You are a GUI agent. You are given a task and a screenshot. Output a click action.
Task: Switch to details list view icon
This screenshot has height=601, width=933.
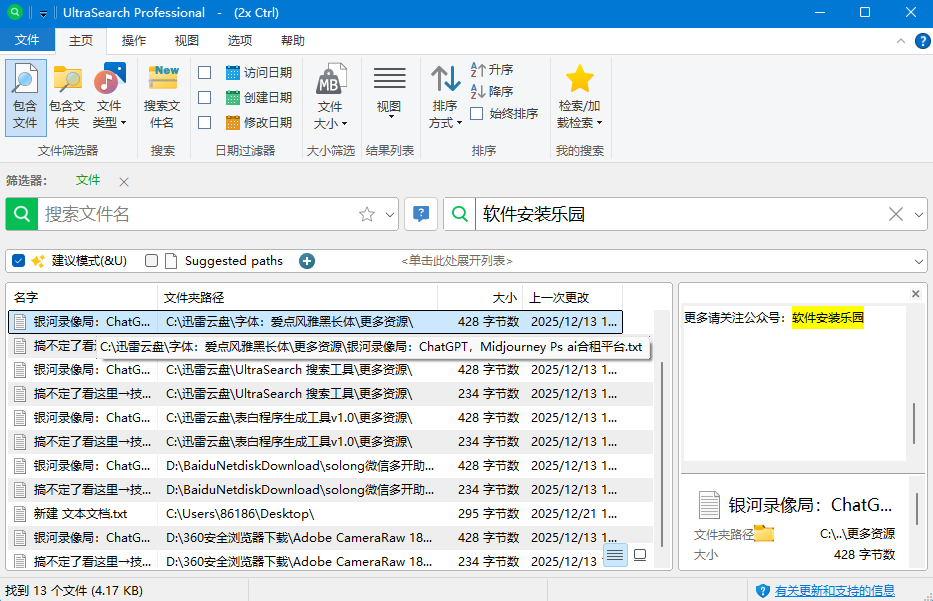click(x=615, y=554)
